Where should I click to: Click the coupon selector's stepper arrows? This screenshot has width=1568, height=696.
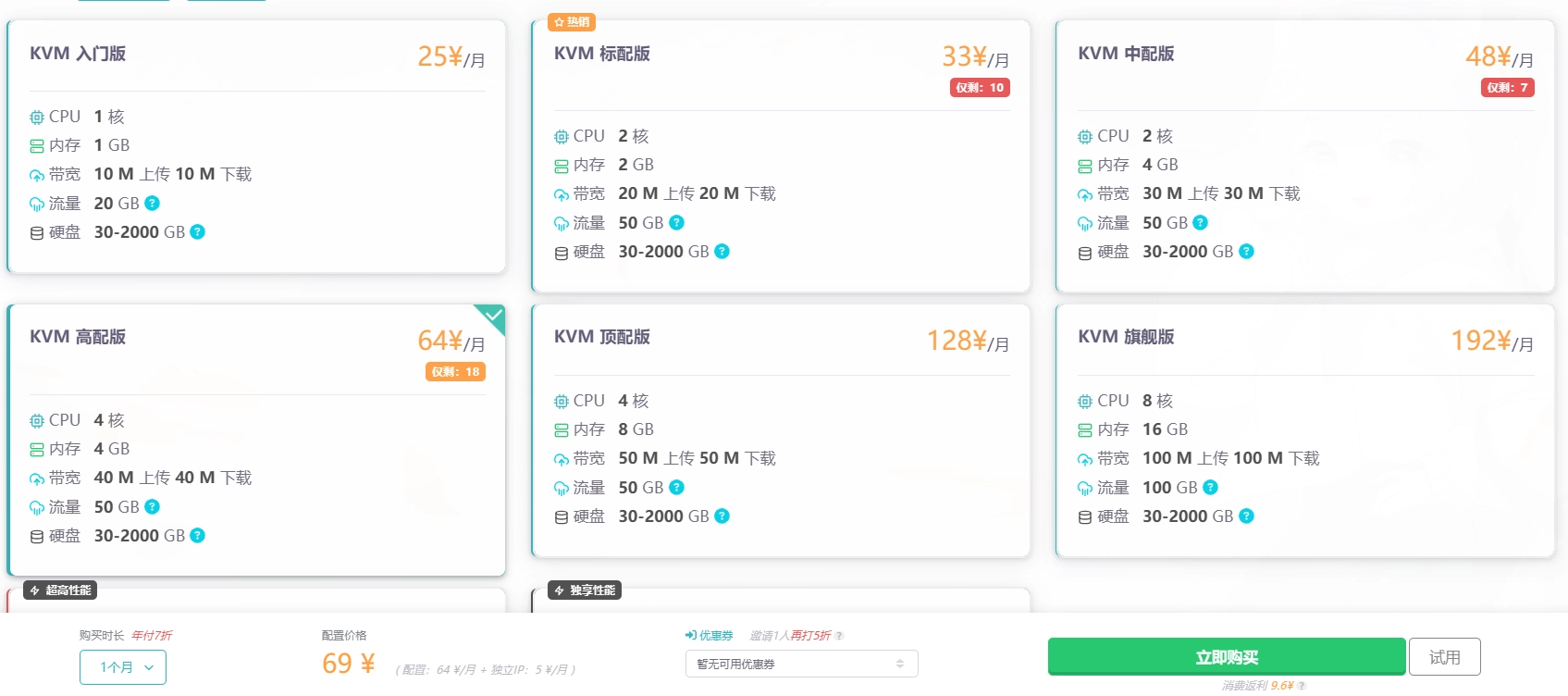click(x=898, y=663)
